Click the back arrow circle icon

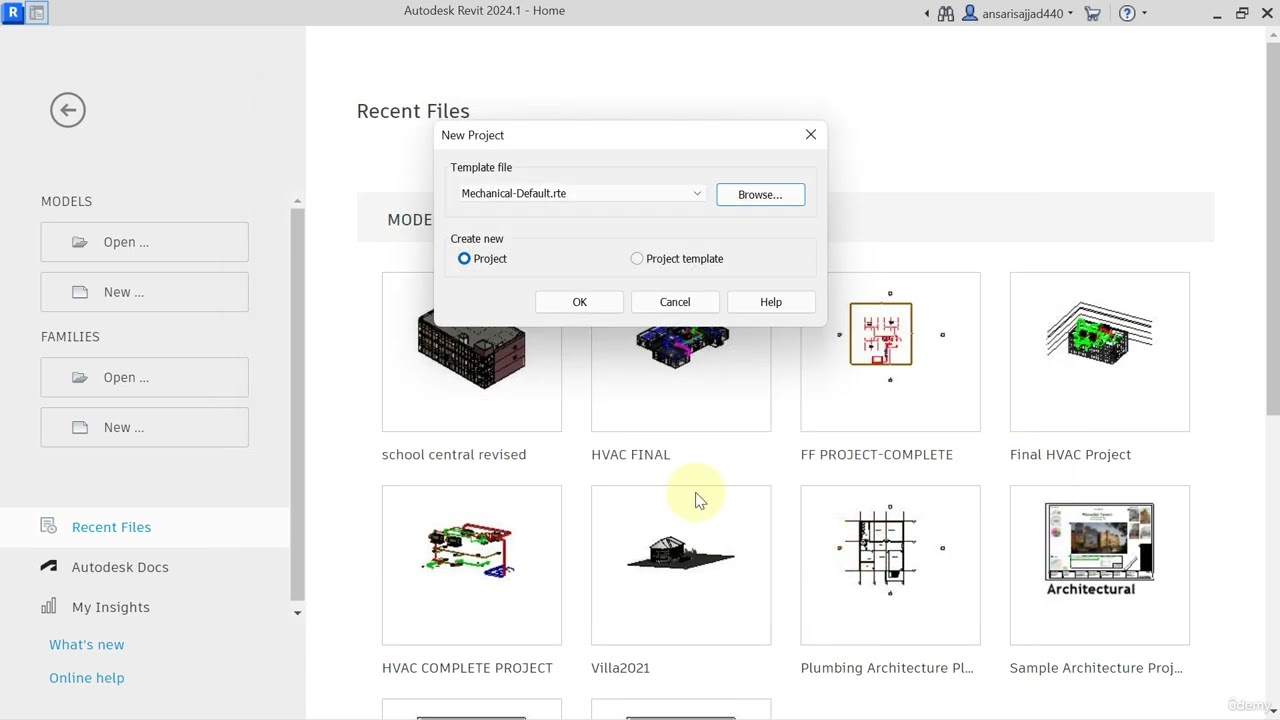point(68,110)
